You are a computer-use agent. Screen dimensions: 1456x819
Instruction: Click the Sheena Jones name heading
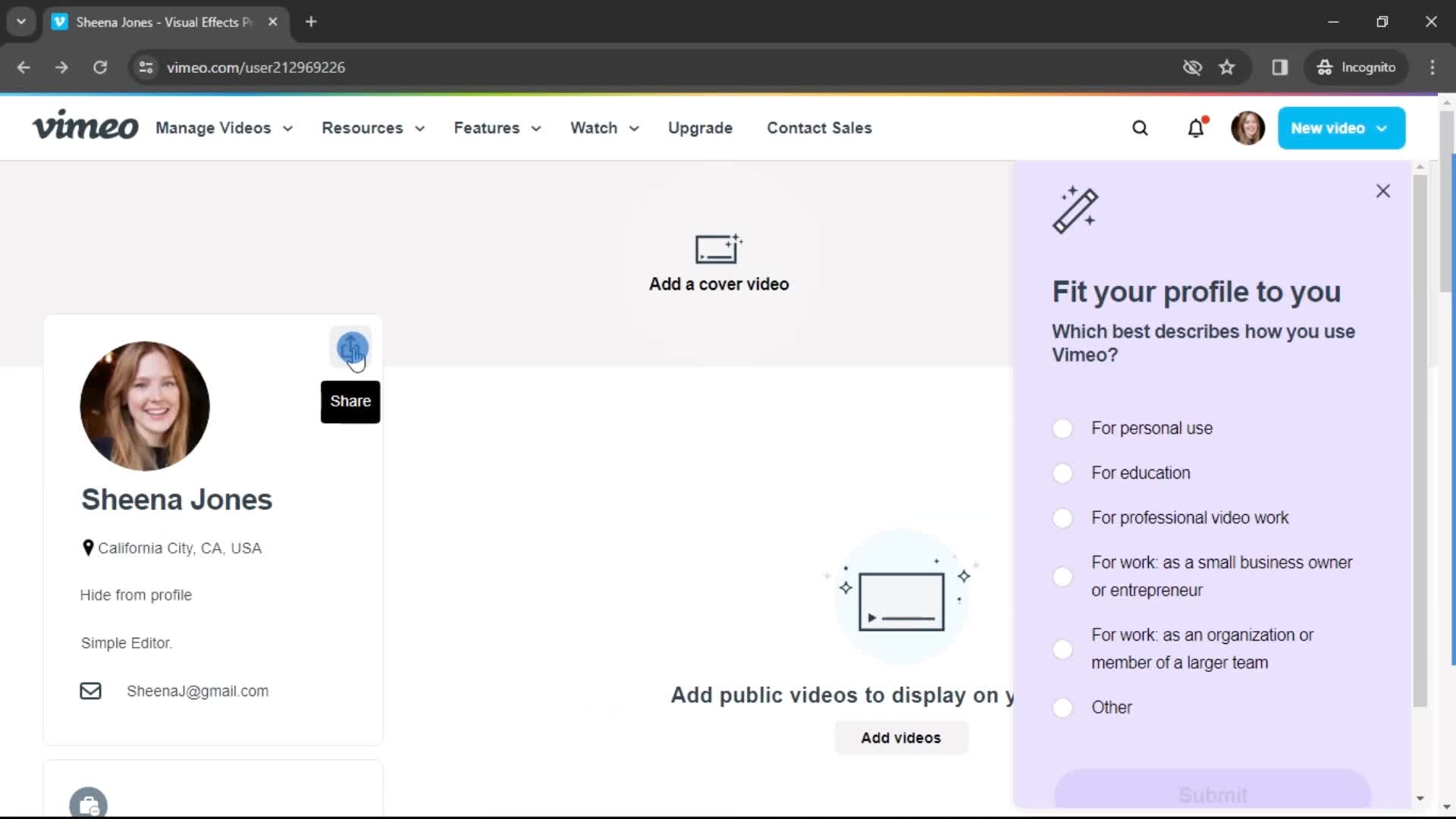(177, 500)
